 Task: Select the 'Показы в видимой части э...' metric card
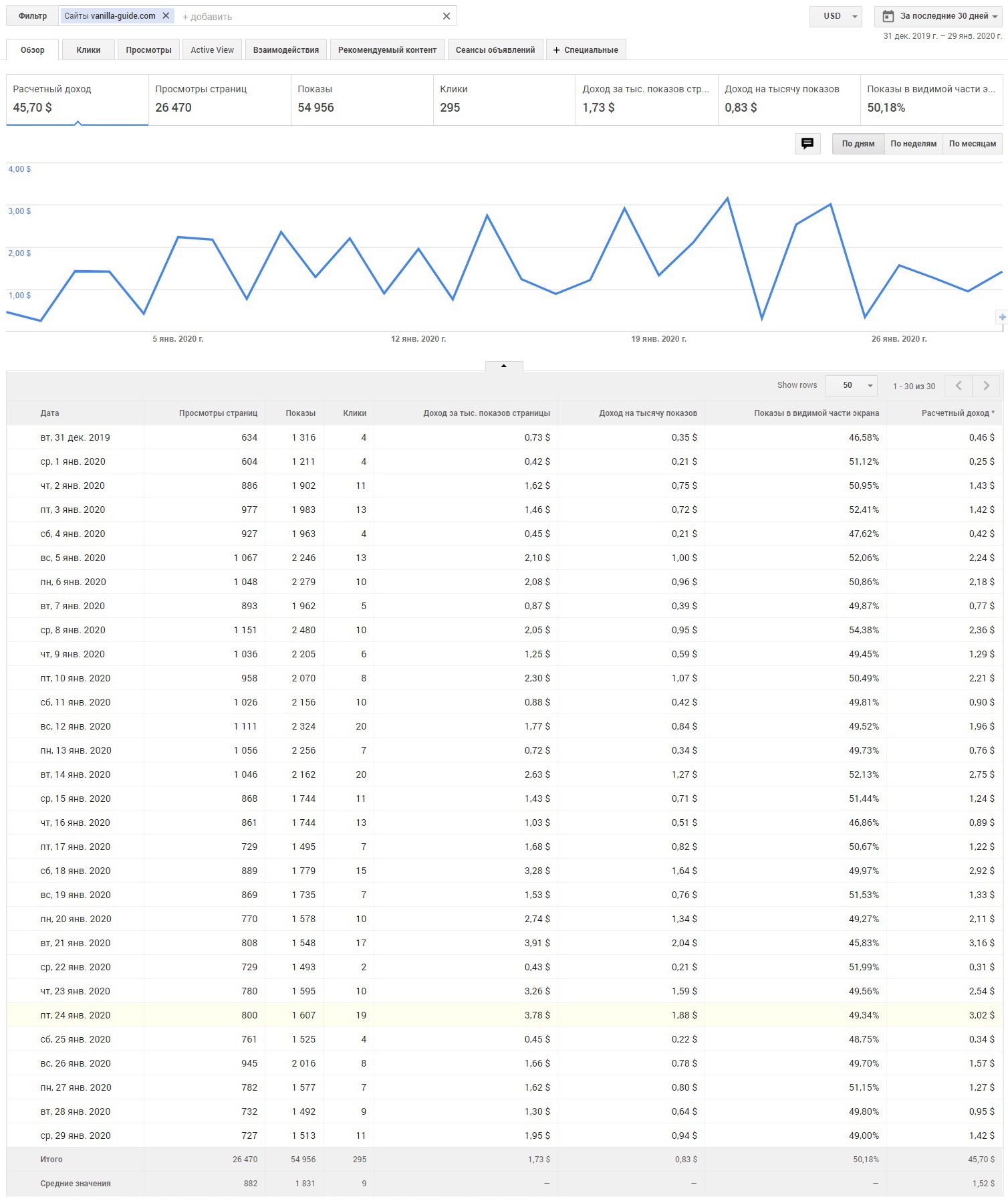[932, 100]
